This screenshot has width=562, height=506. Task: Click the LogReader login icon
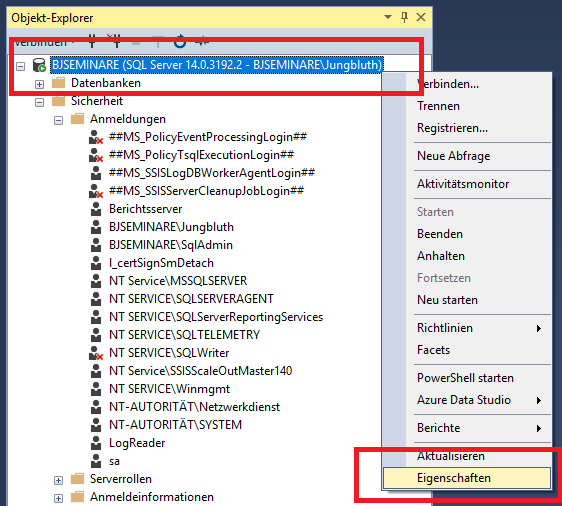[96, 443]
